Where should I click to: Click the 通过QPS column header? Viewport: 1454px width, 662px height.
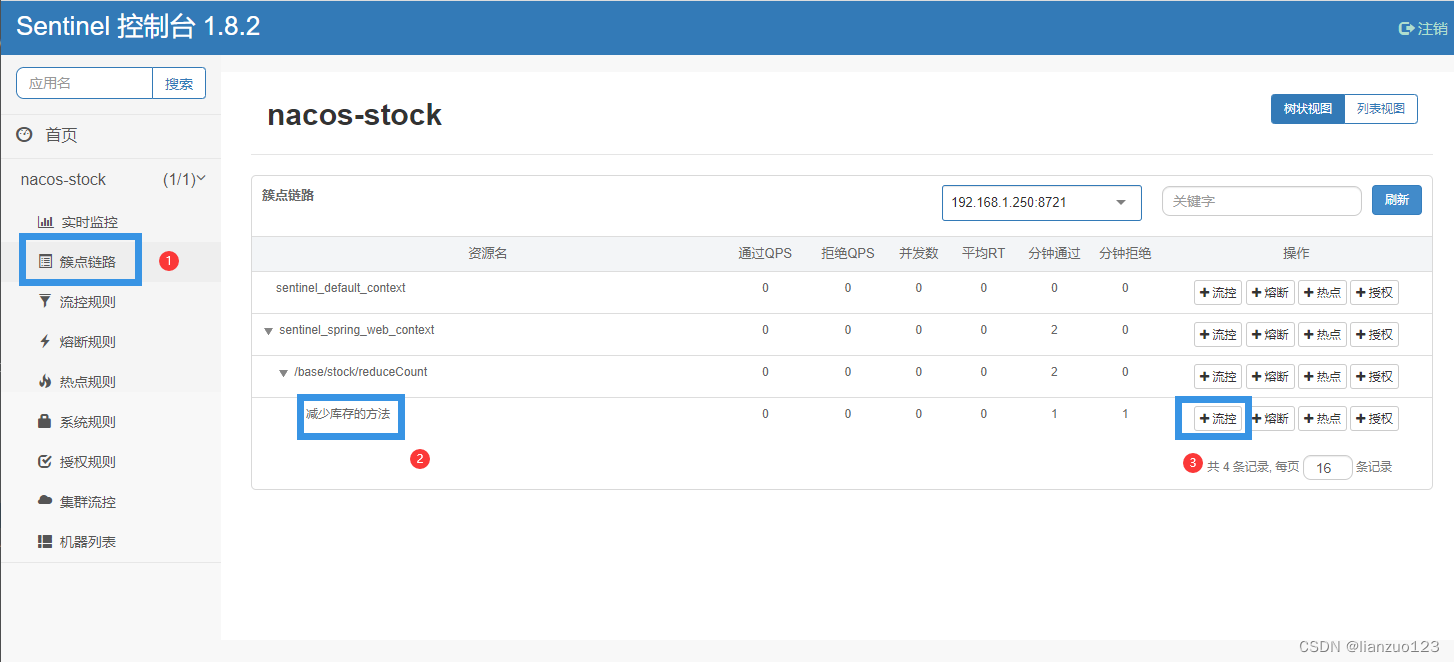click(x=765, y=254)
